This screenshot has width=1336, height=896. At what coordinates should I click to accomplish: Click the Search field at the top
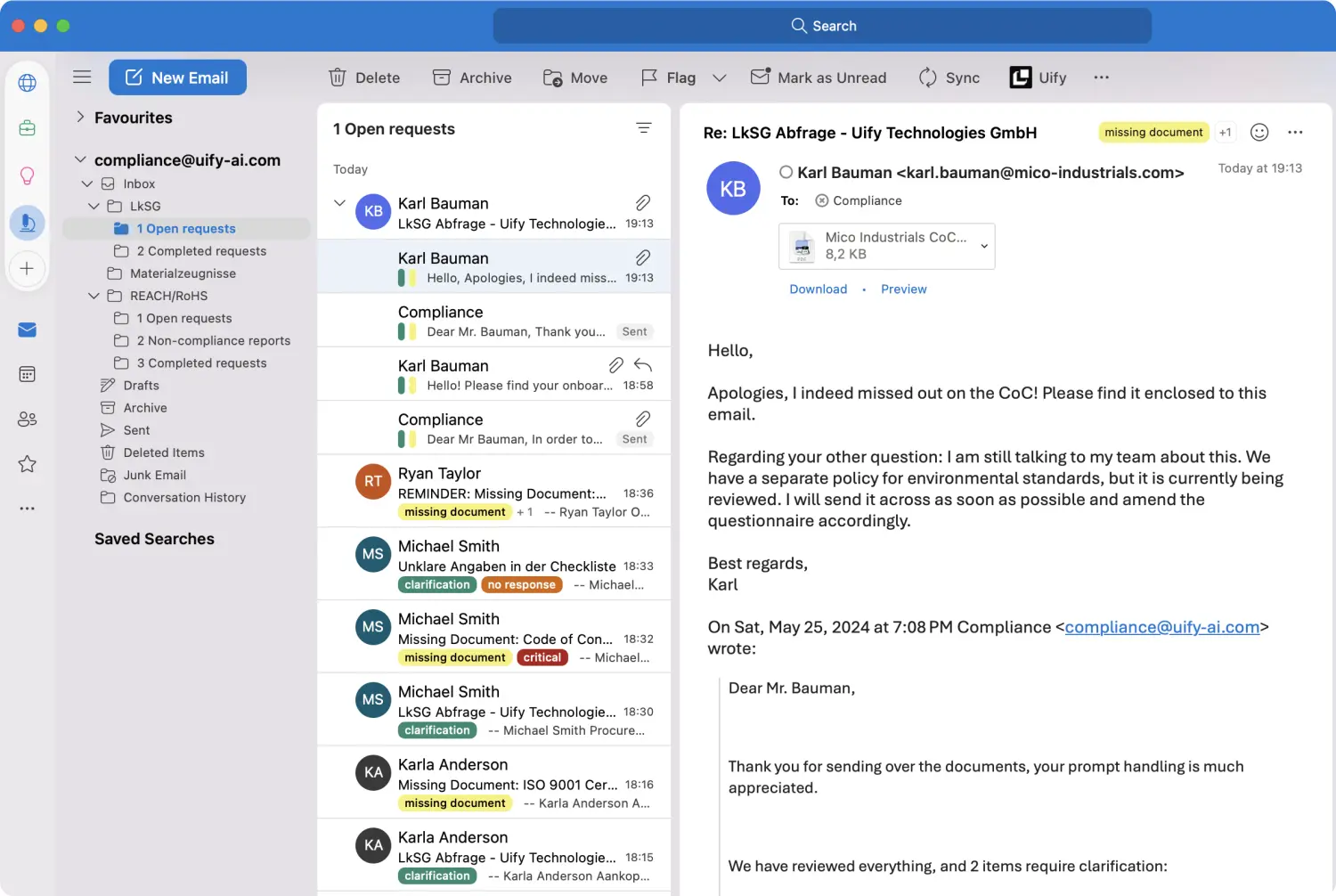coord(821,26)
